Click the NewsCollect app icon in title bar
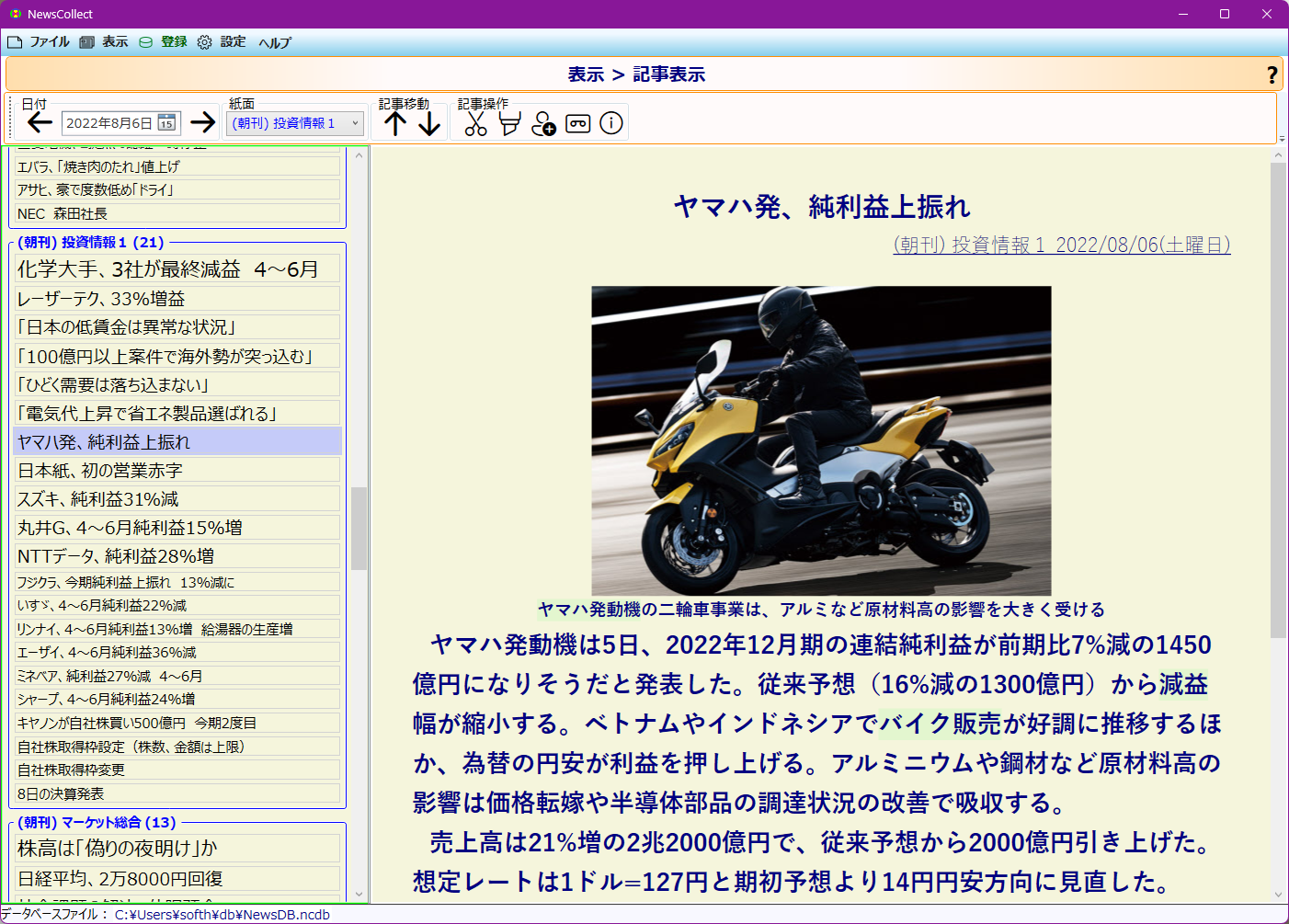Screen dimensions: 1289x924 click(x=15, y=14)
